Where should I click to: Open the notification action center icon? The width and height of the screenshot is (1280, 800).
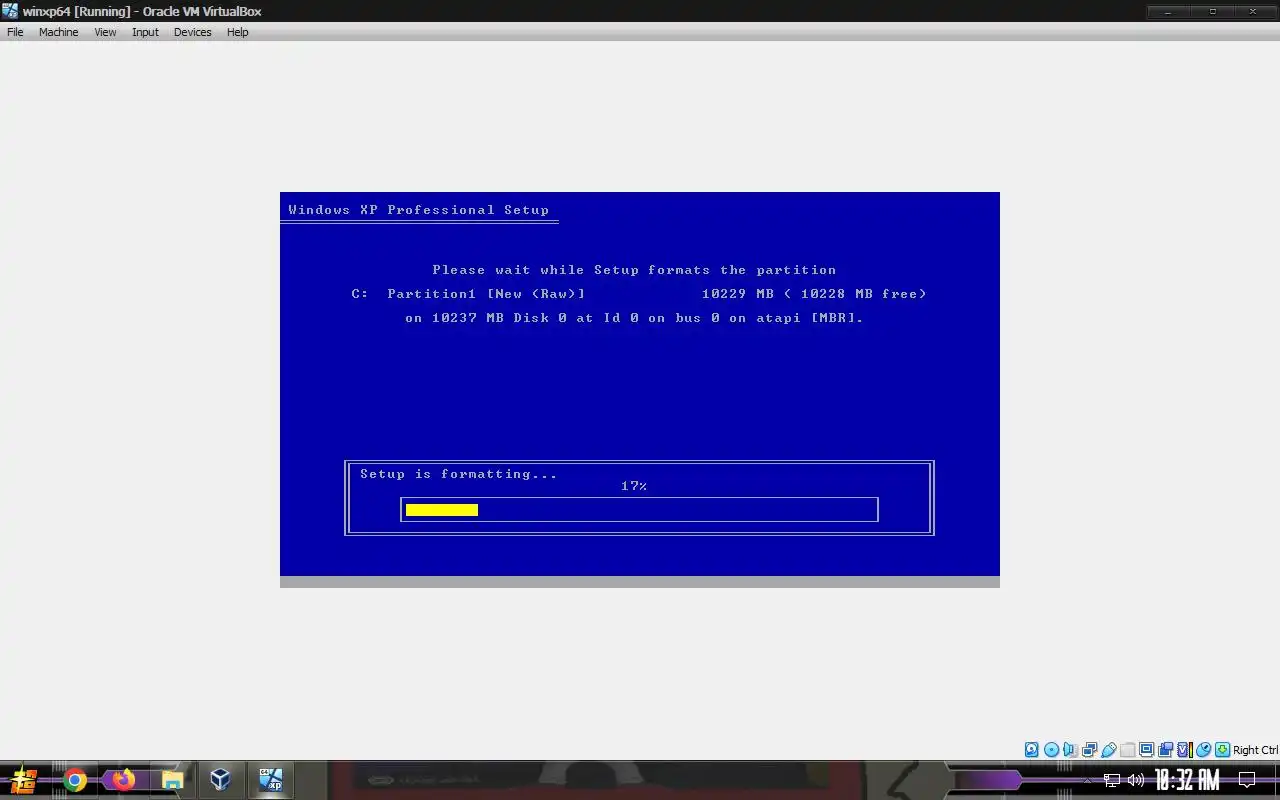coord(1247,780)
